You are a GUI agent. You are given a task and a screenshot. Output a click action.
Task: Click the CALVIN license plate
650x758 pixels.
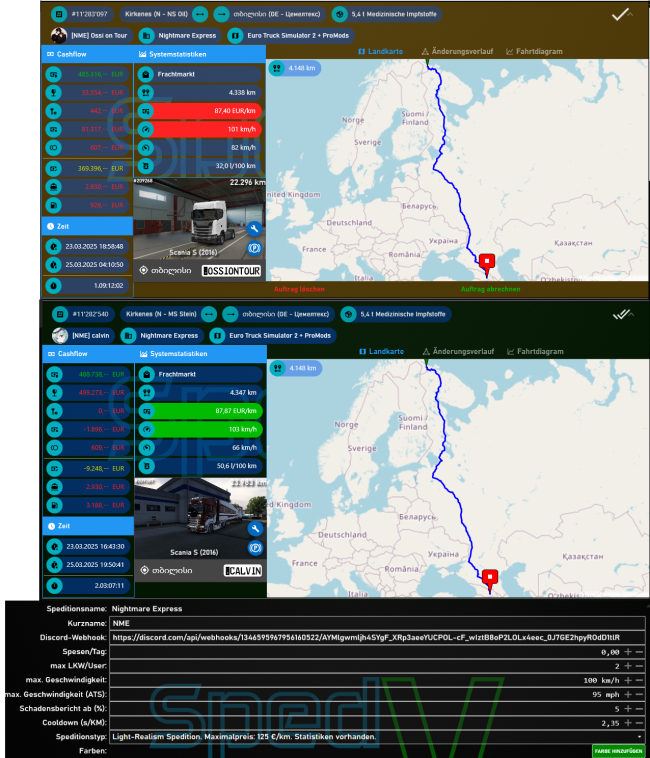coord(243,571)
